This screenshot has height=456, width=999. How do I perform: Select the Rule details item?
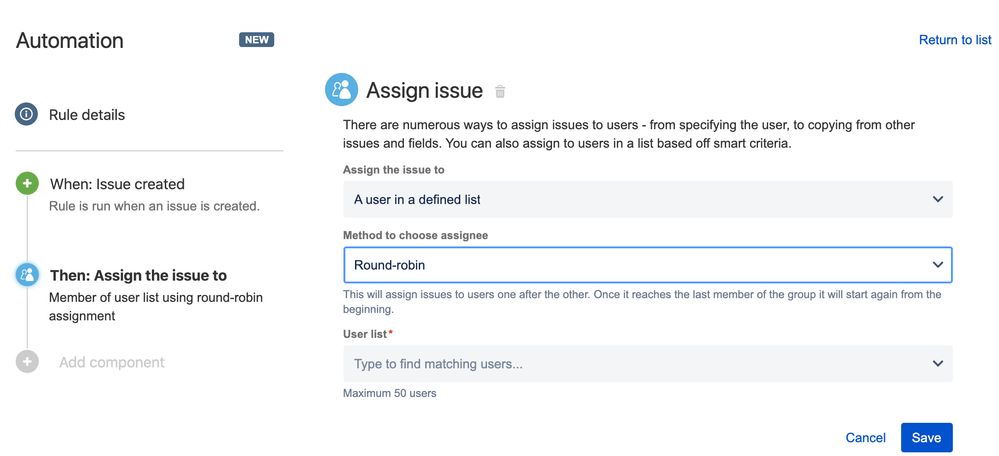pyautogui.click(x=87, y=115)
